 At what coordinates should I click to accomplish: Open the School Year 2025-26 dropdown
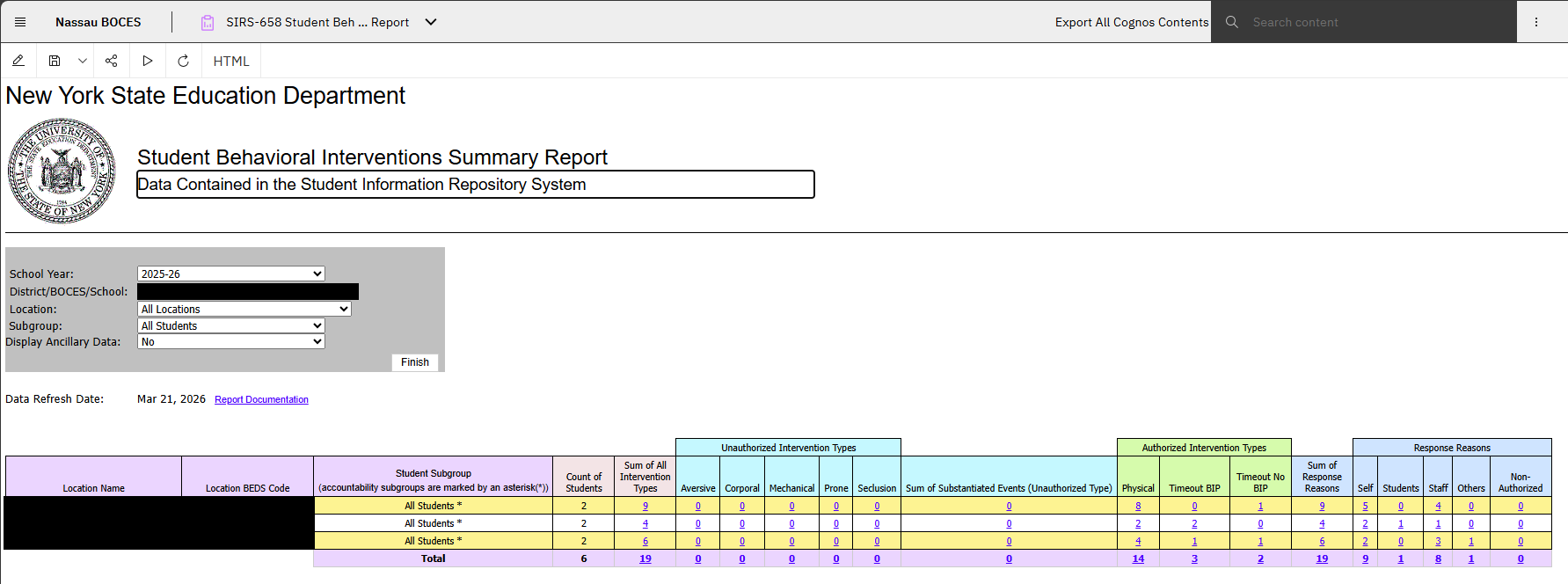point(231,274)
